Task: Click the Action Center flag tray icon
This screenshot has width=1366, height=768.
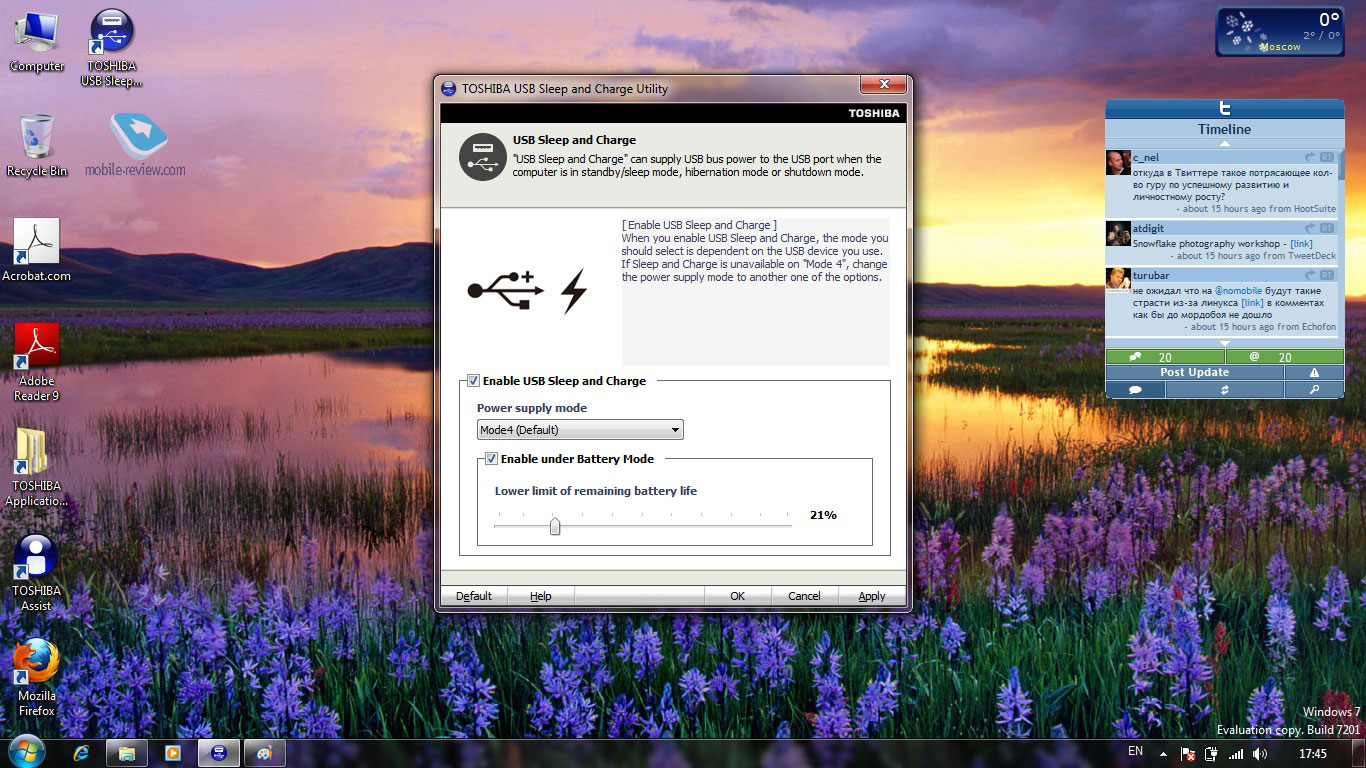Action: pos(1188,754)
